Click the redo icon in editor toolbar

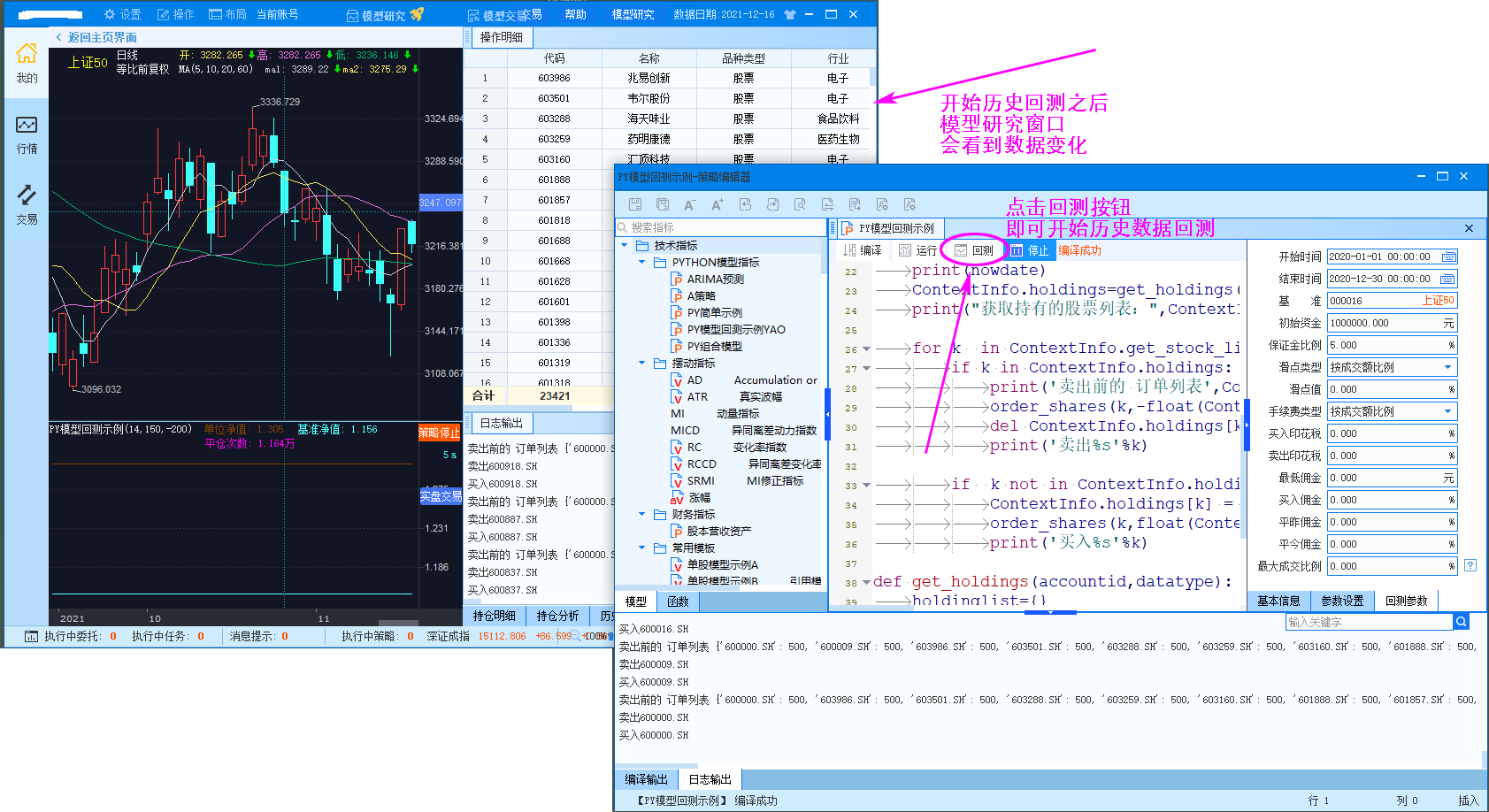(772, 204)
